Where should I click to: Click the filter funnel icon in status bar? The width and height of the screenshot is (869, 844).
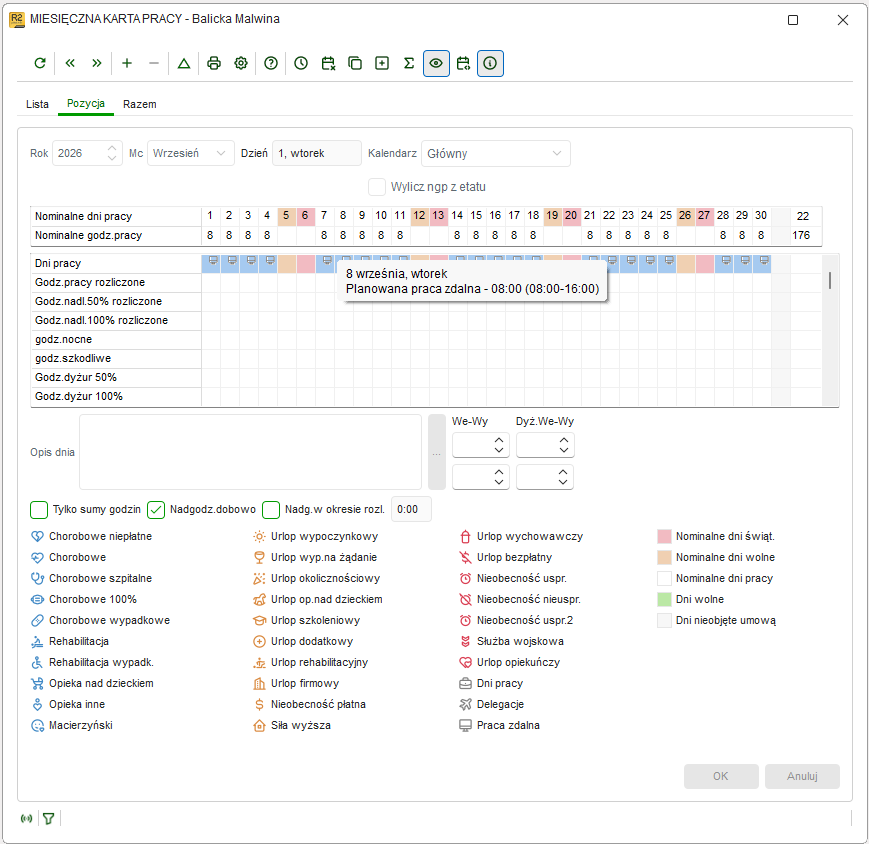click(x=49, y=819)
